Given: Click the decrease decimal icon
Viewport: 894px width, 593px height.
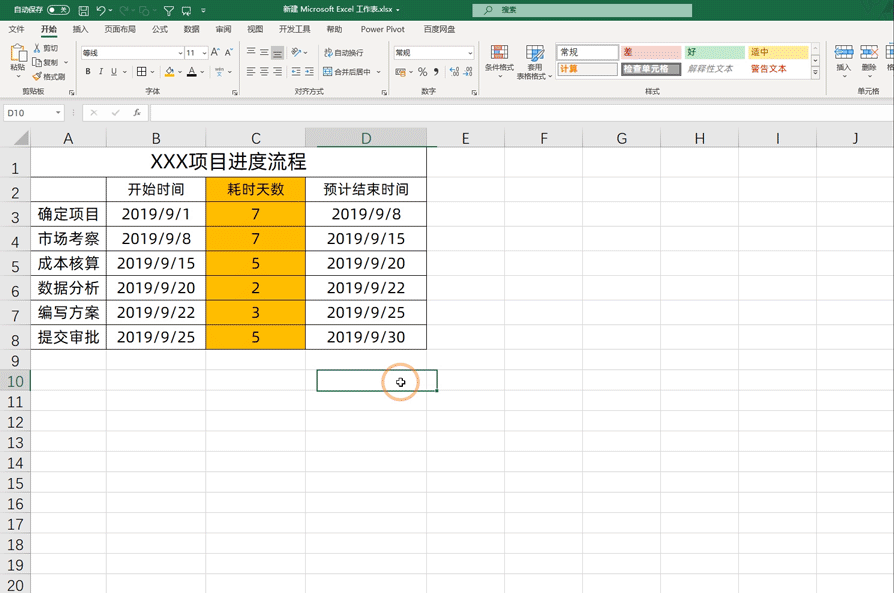Looking at the screenshot, I should (x=468, y=72).
